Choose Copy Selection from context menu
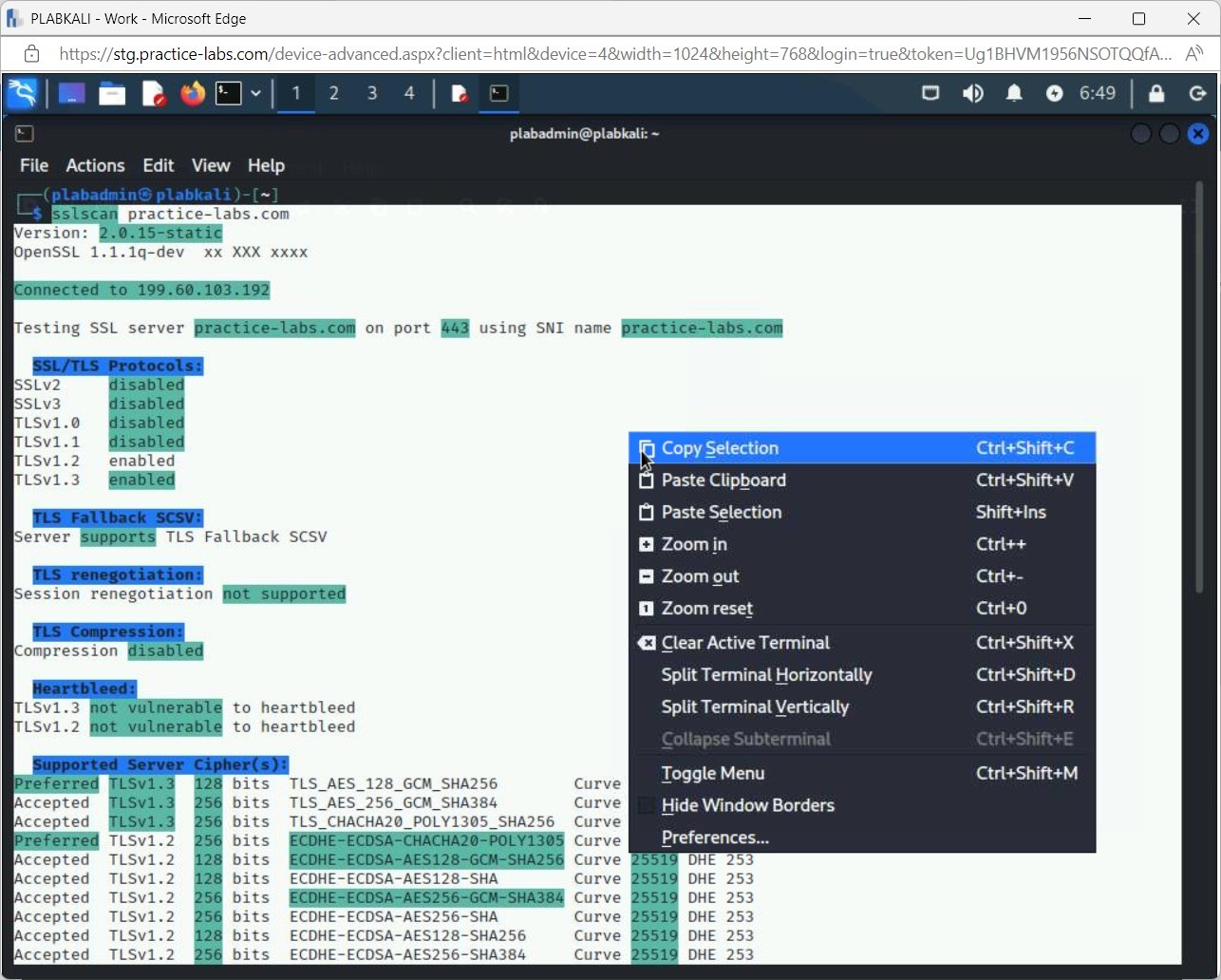The width and height of the screenshot is (1221, 980). 720,448
